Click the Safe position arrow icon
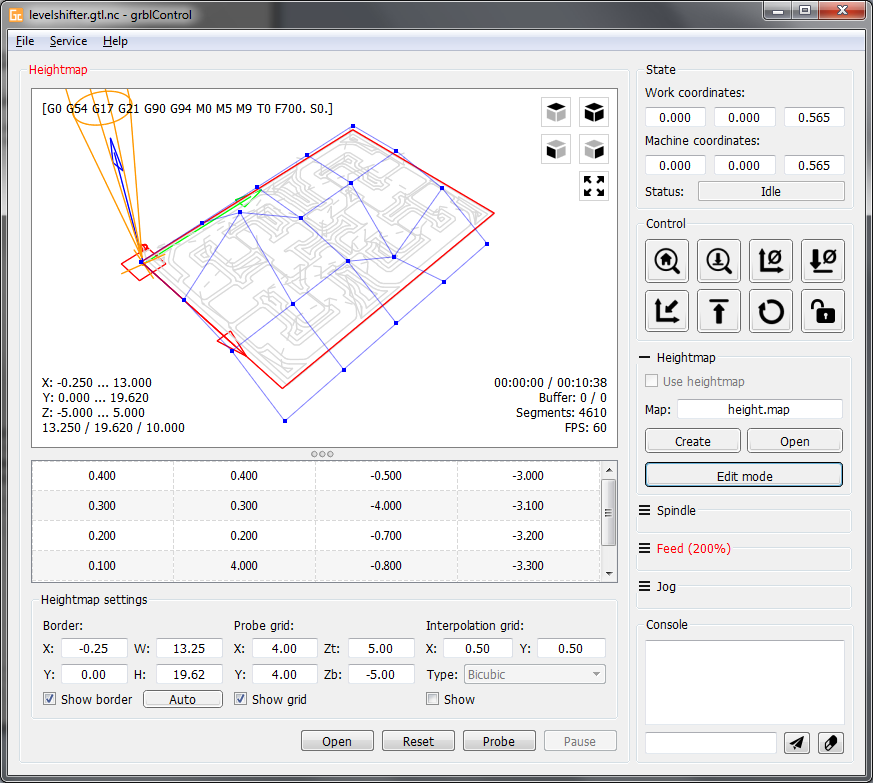 718,312
